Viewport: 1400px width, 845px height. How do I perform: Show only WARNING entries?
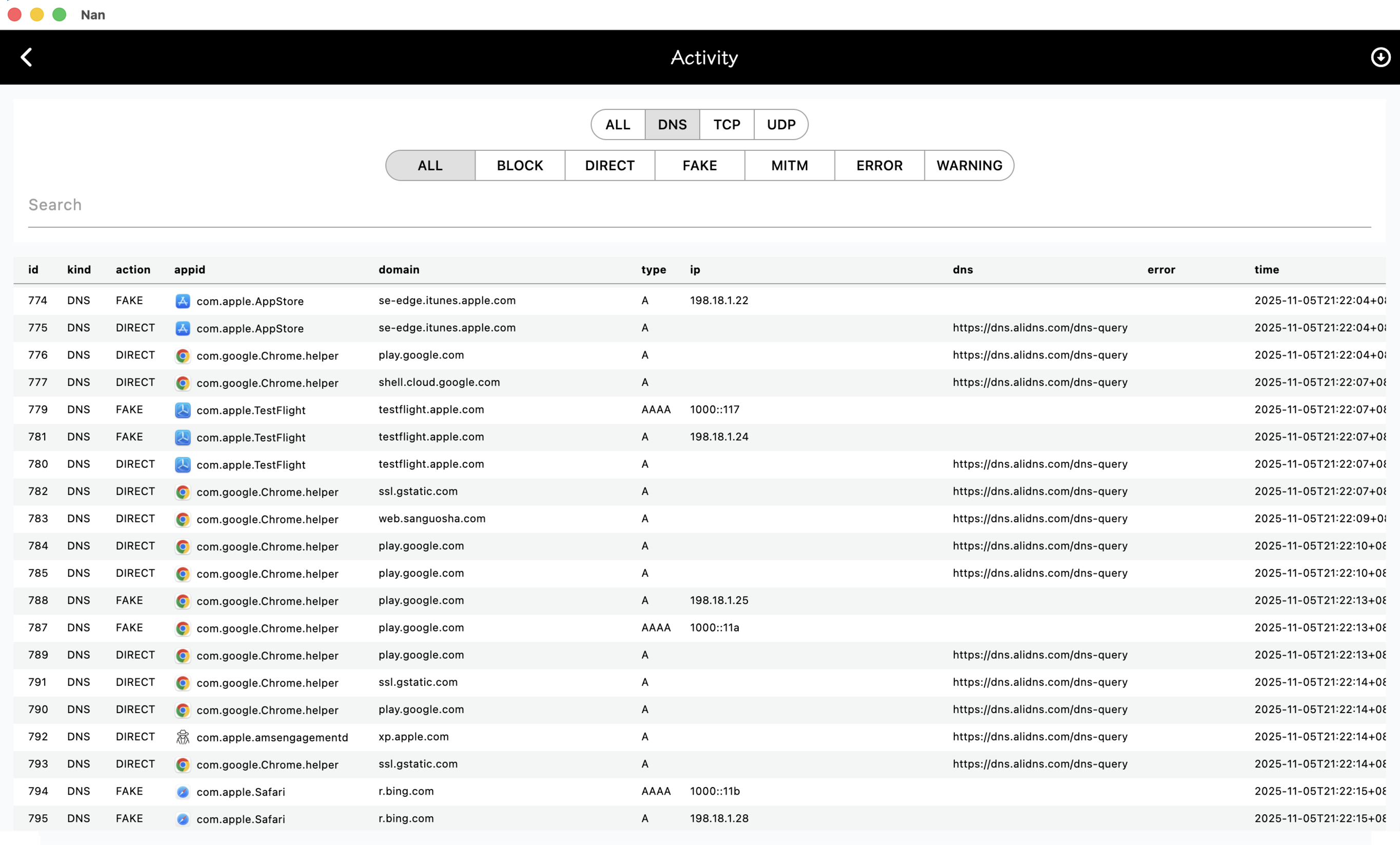click(969, 165)
